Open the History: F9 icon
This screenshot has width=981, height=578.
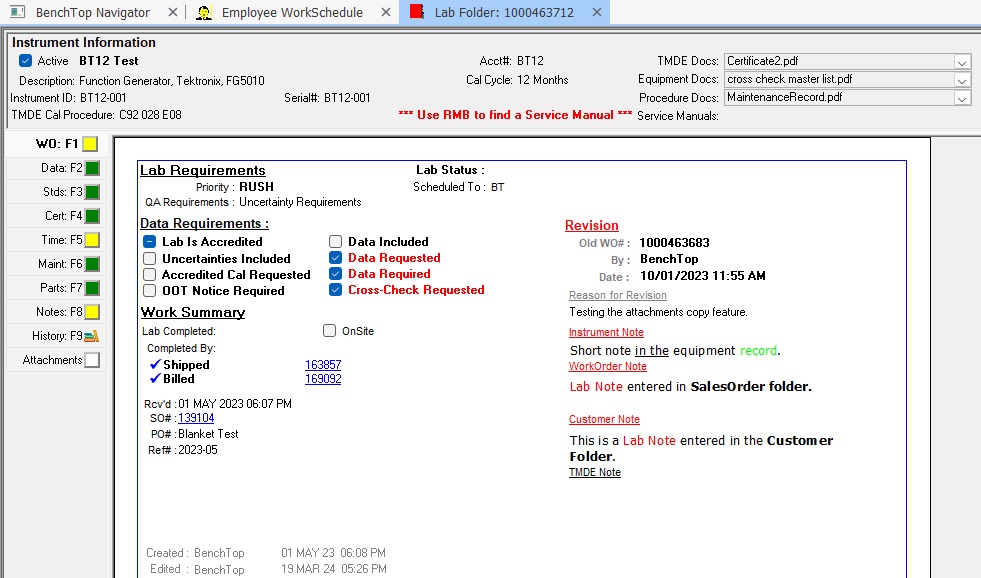click(92, 336)
